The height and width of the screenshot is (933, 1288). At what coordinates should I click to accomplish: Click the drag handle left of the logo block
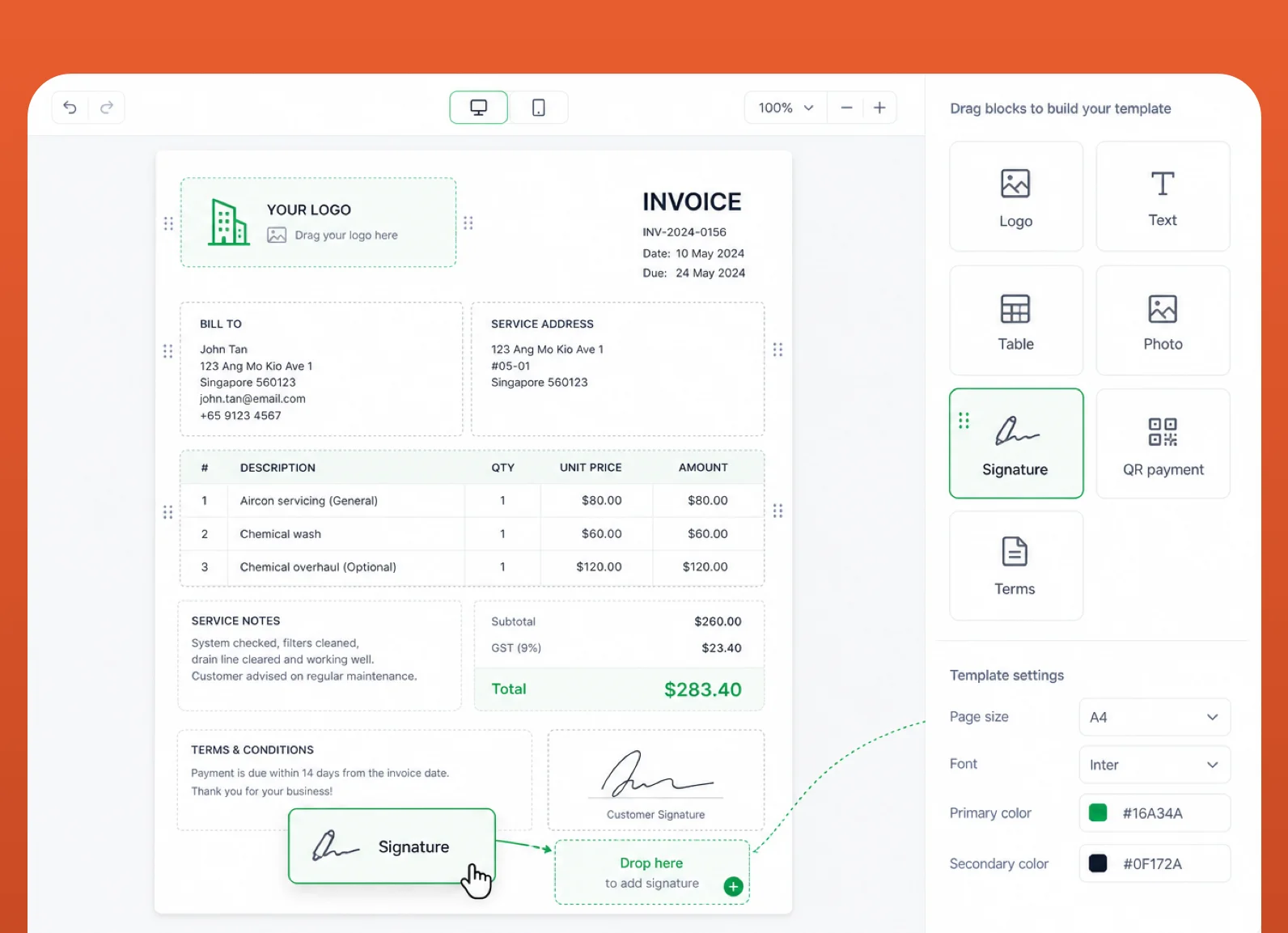coord(168,223)
